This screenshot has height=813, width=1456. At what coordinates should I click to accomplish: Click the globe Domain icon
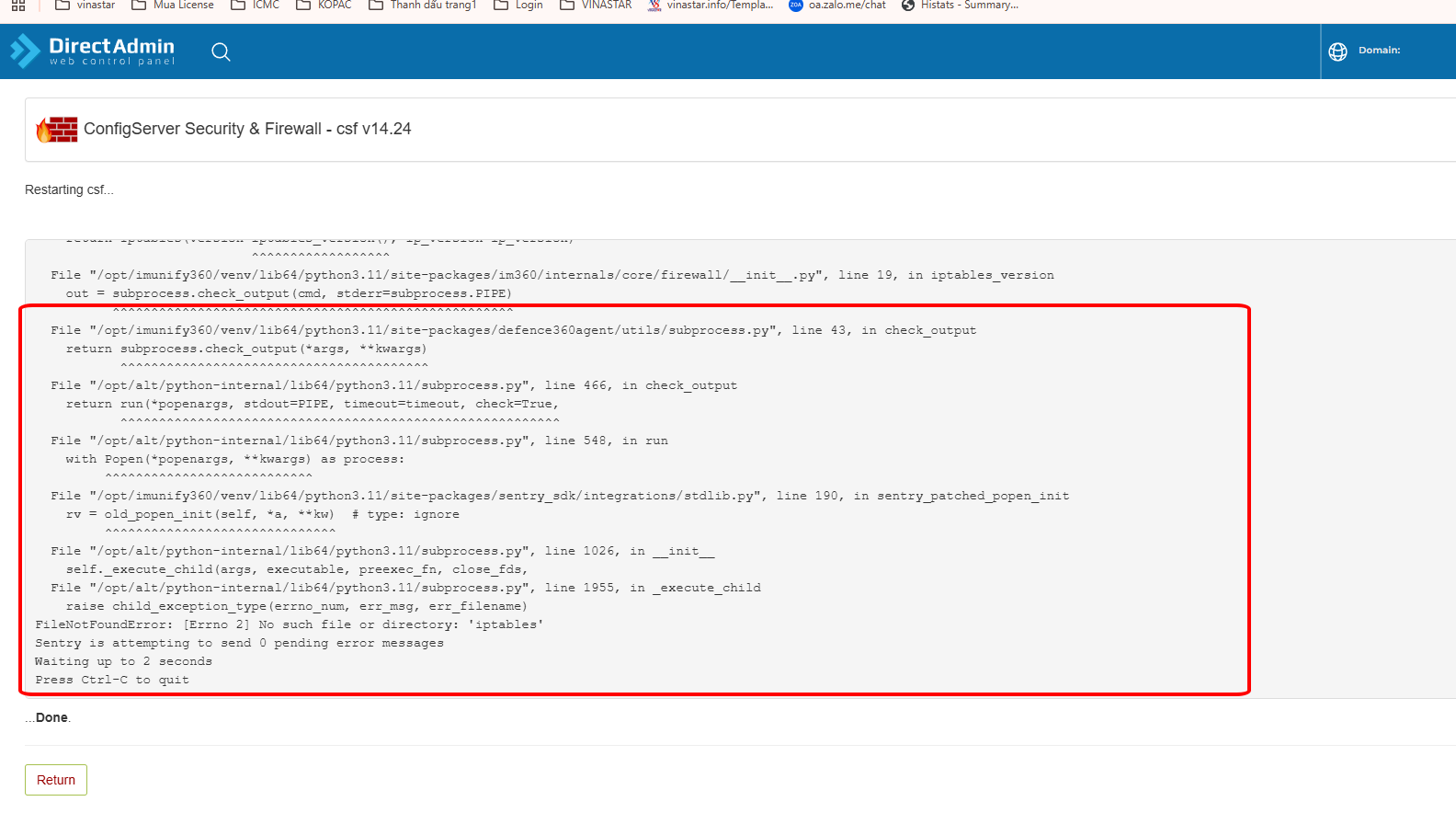pyautogui.click(x=1338, y=52)
